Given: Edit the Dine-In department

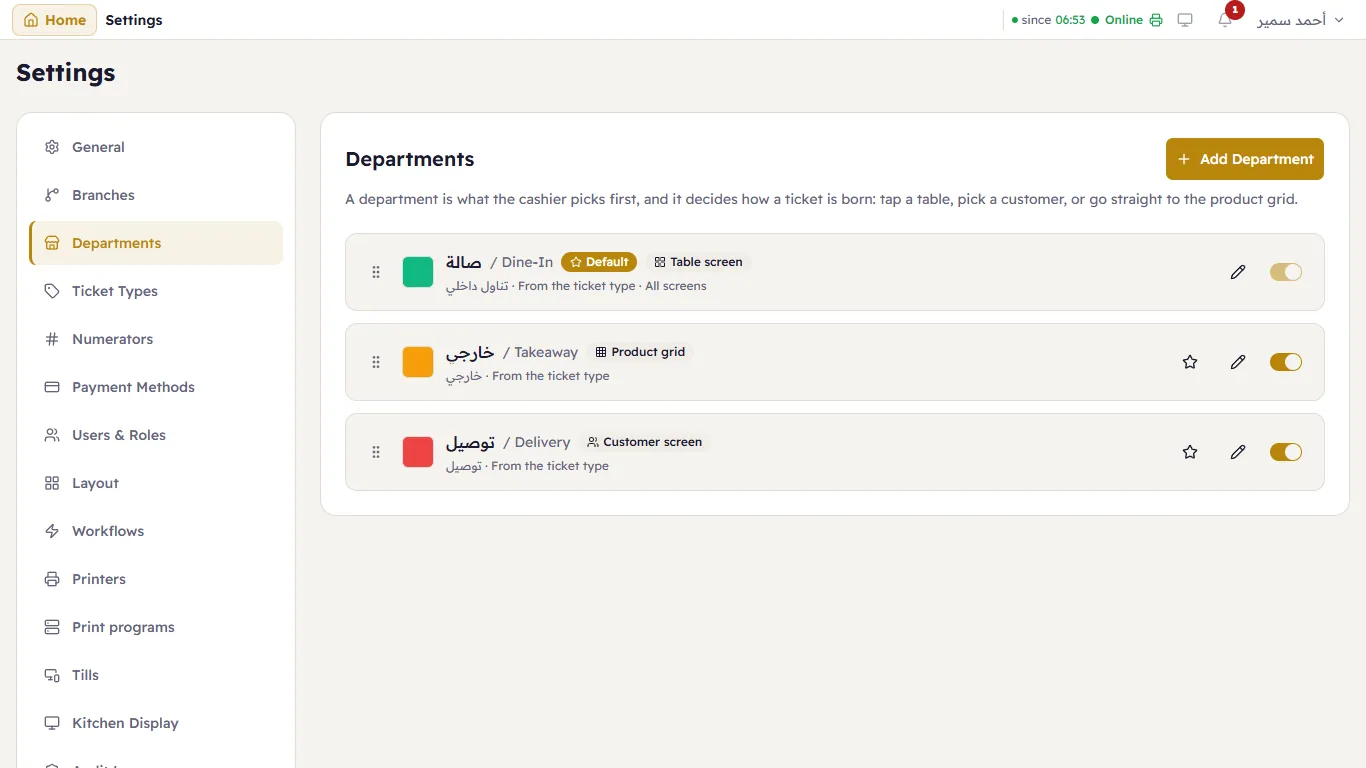Looking at the screenshot, I should (1238, 272).
